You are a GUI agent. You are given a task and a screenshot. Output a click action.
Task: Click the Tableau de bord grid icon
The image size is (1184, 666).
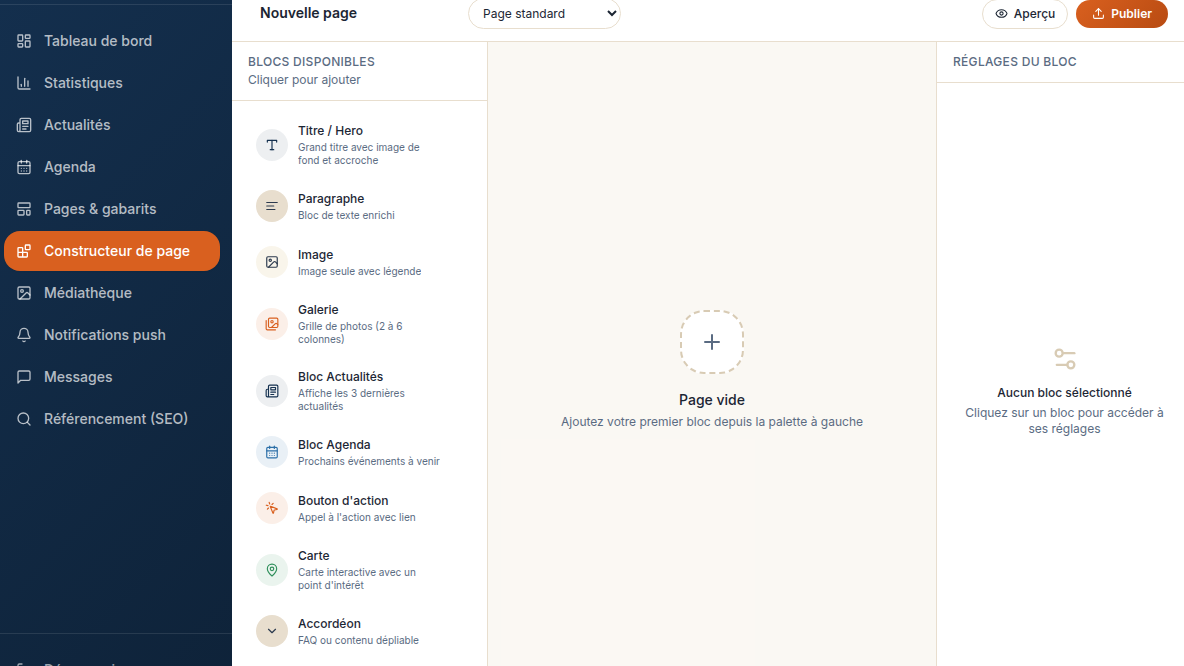click(x=24, y=41)
